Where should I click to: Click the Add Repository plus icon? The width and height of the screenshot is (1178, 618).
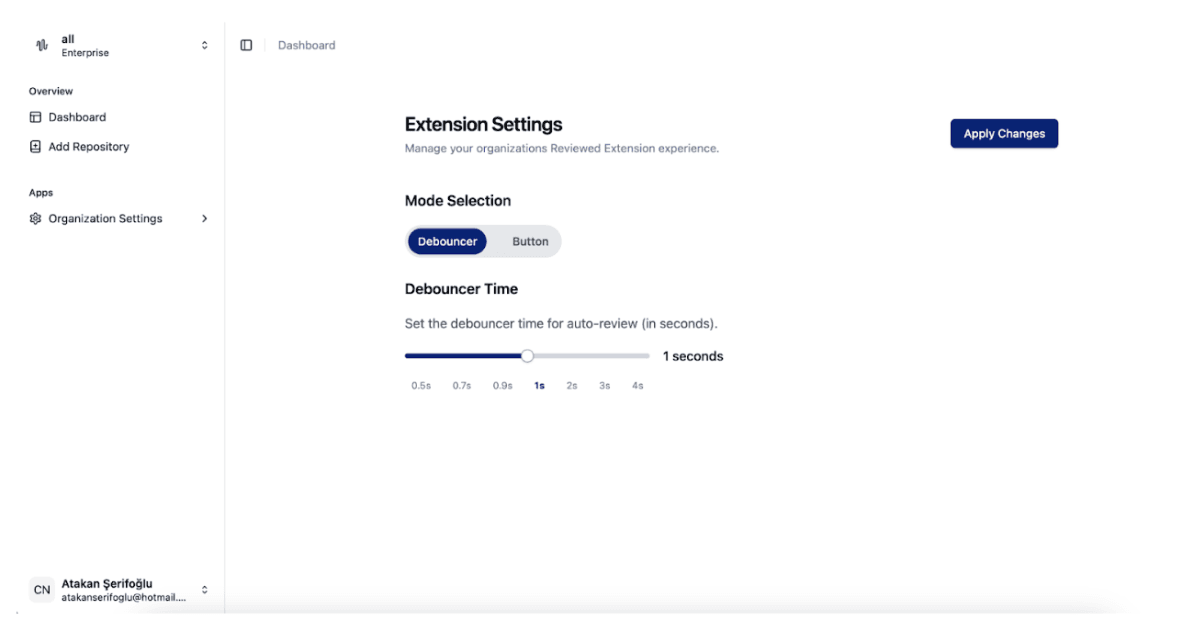click(x=35, y=146)
